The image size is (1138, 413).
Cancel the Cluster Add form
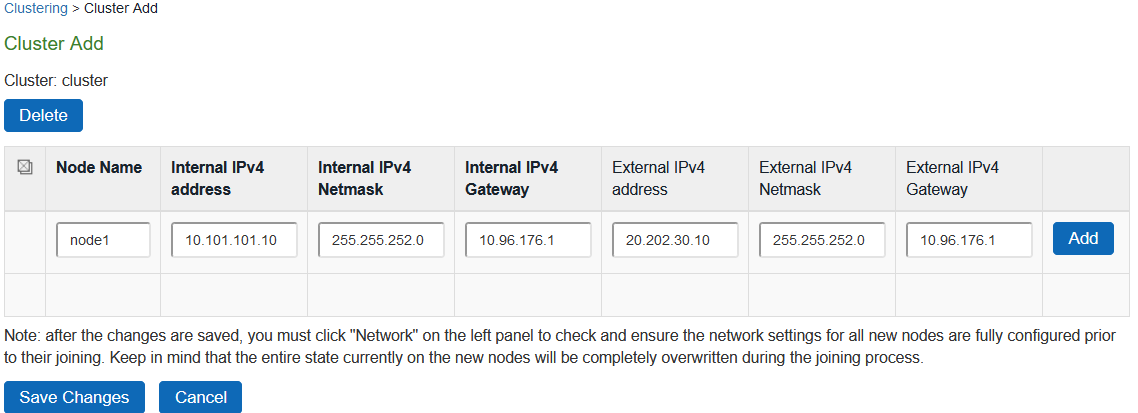[x=200, y=397]
